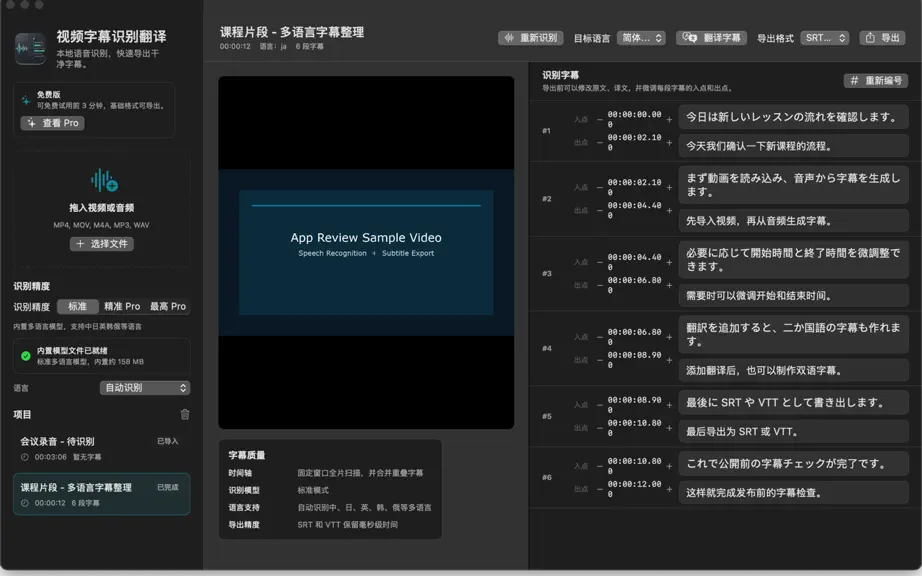Edit translation 最后导出为 SRT 或 VTT
The height and width of the screenshot is (576, 922).
pos(793,431)
